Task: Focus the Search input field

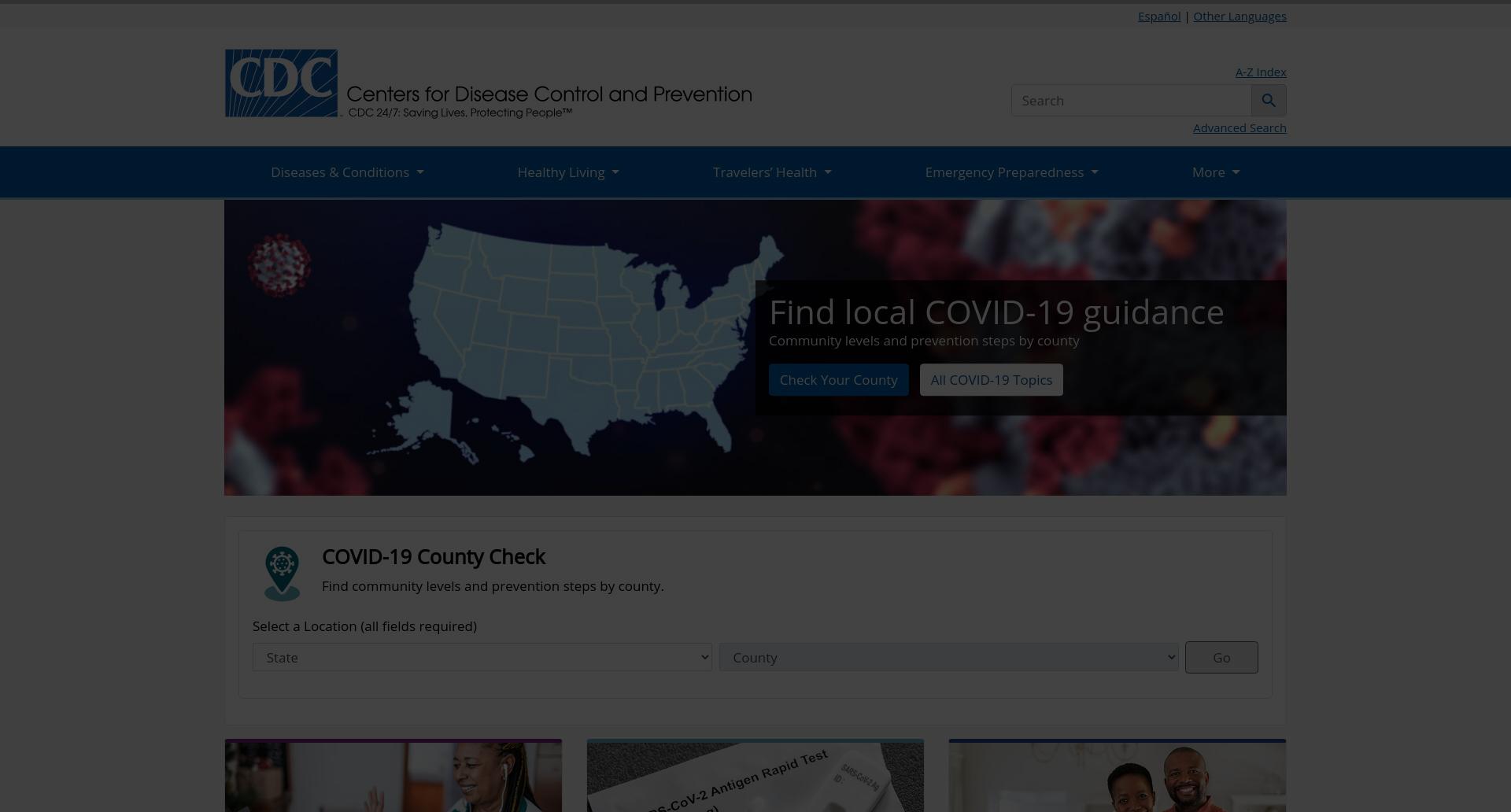Action: (1131, 101)
